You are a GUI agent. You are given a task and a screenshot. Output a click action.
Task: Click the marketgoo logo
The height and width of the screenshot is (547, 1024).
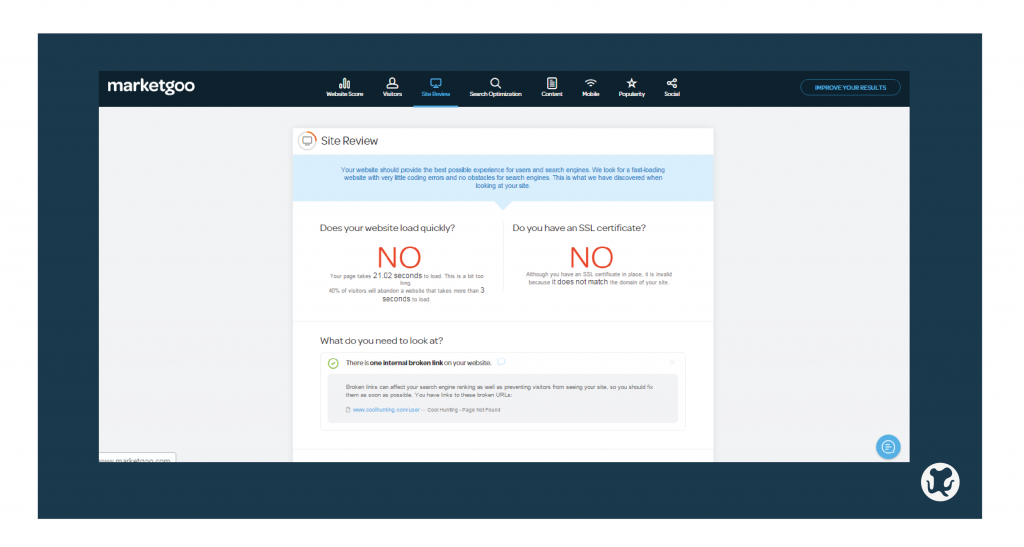(x=151, y=87)
